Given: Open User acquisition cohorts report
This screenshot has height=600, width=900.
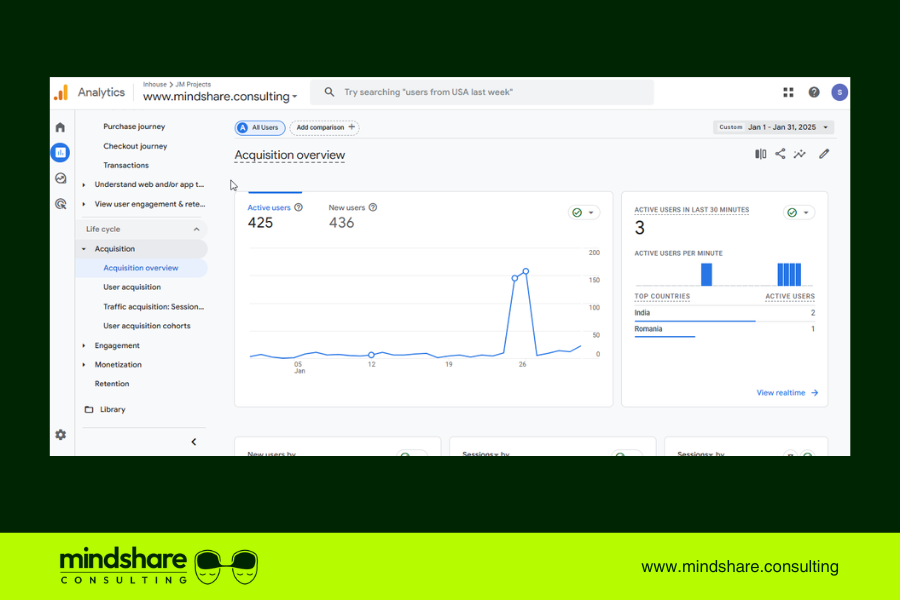Looking at the screenshot, I should (147, 326).
